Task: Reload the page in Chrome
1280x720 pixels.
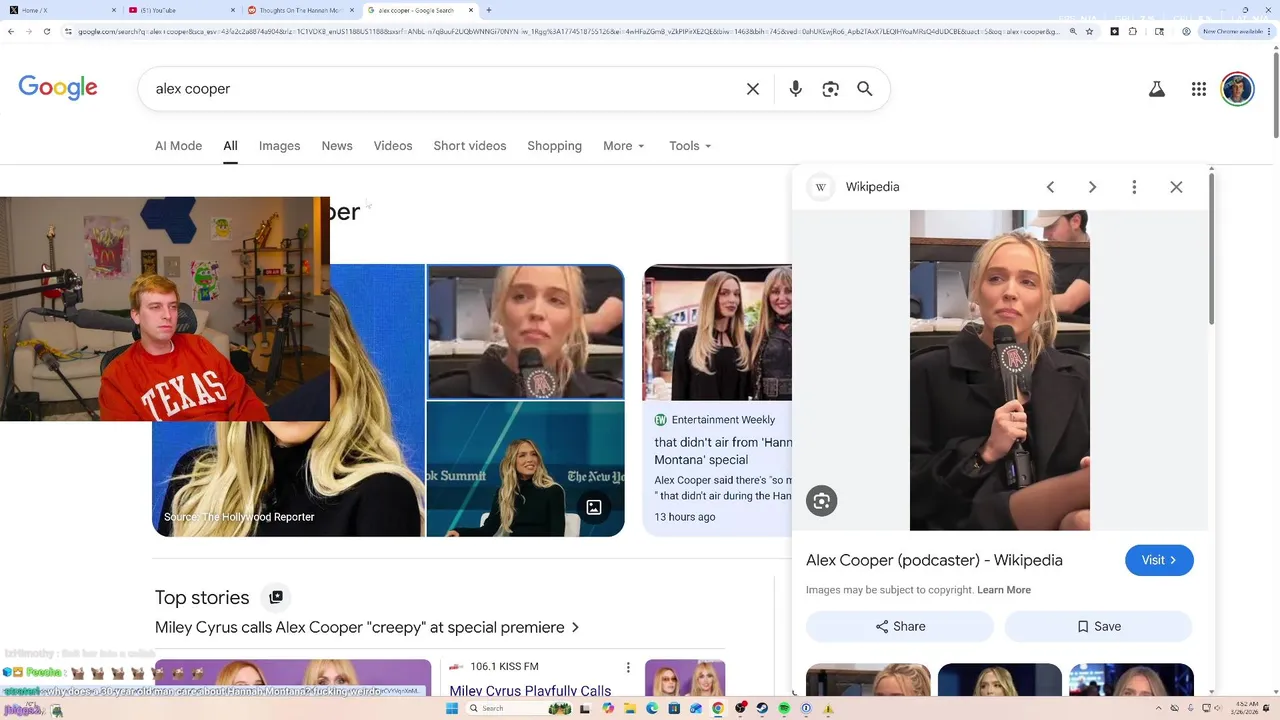Action: point(46,31)
